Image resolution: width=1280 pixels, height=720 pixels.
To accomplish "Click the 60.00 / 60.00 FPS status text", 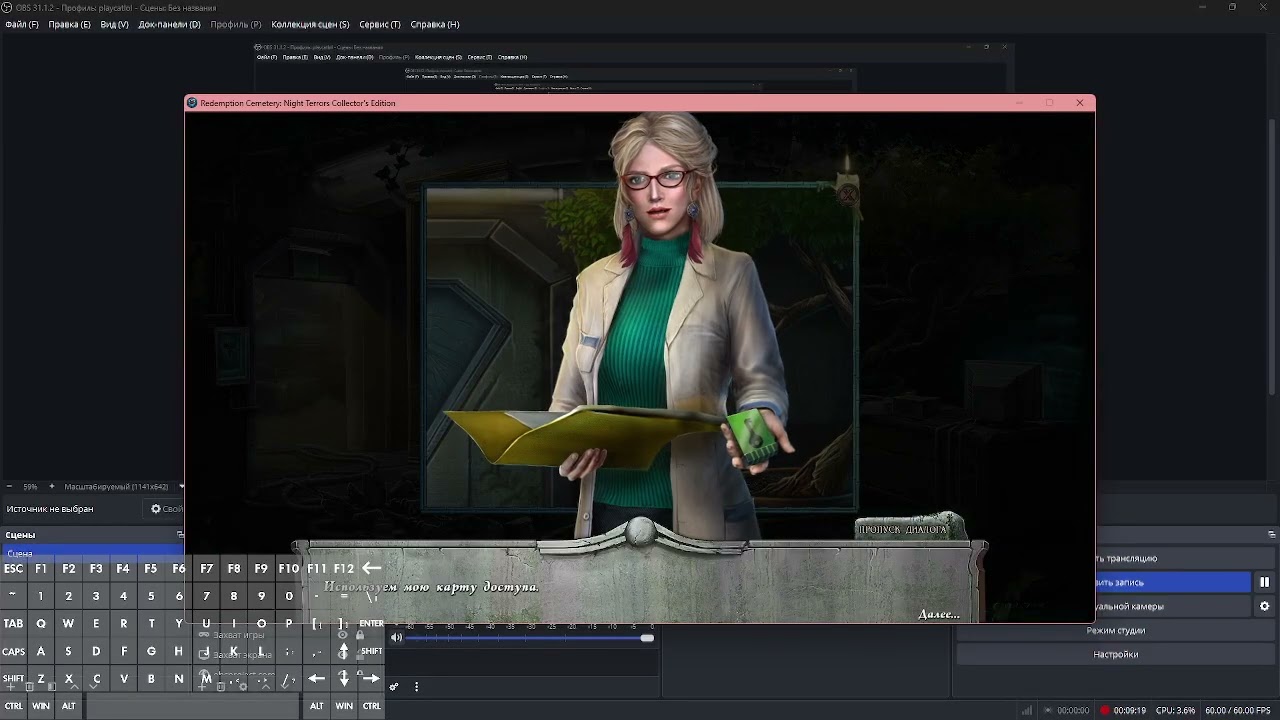I will 1237,711.
